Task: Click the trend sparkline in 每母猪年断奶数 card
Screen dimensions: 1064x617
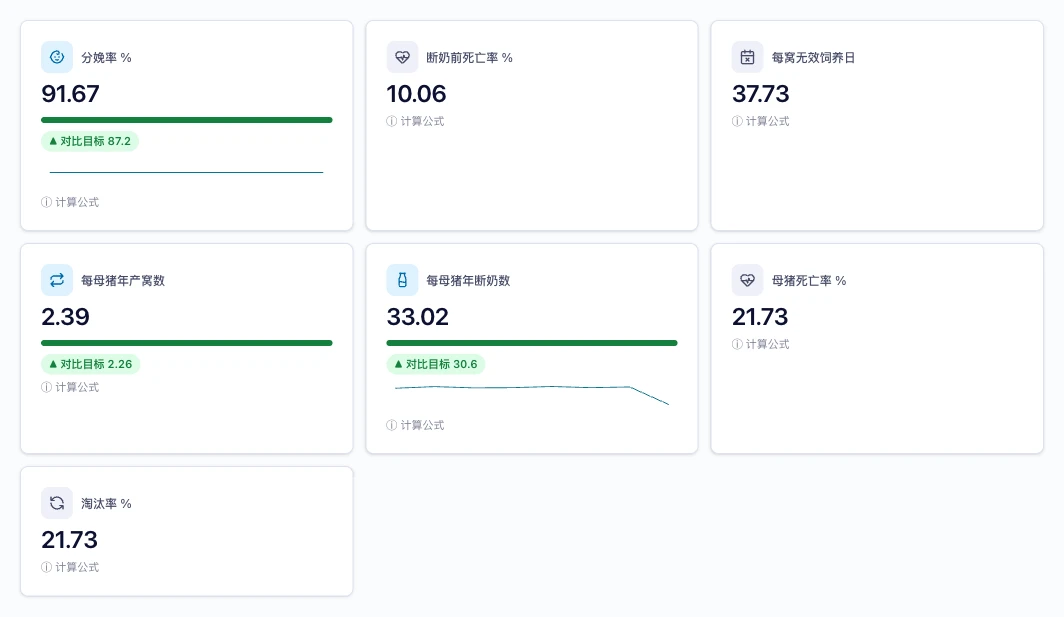Action: pyautogui.click(x=532, y=395)
